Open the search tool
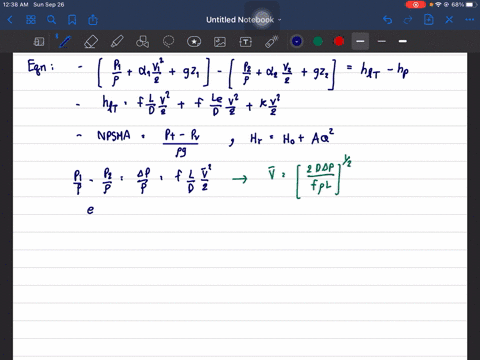 [x=51, y=20]
